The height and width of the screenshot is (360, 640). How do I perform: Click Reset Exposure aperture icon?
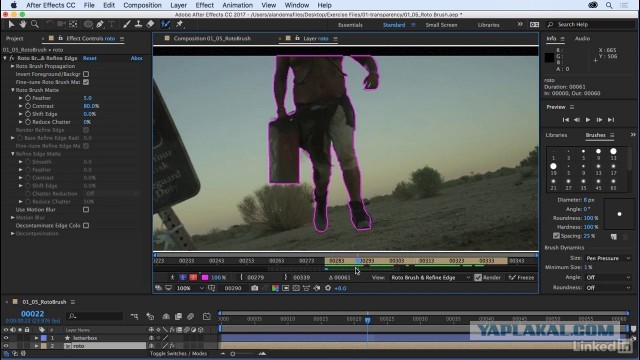[328, 288]
